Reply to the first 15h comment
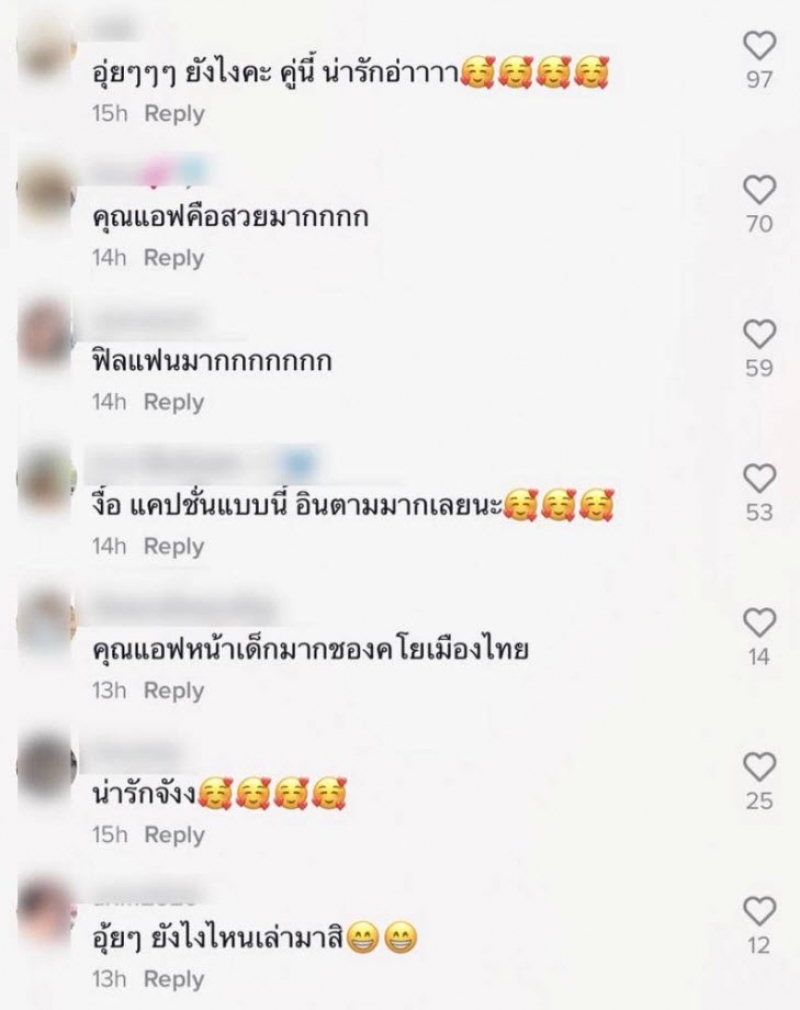This screenshot has width=800, height=1010. click(x=175, y=114)
